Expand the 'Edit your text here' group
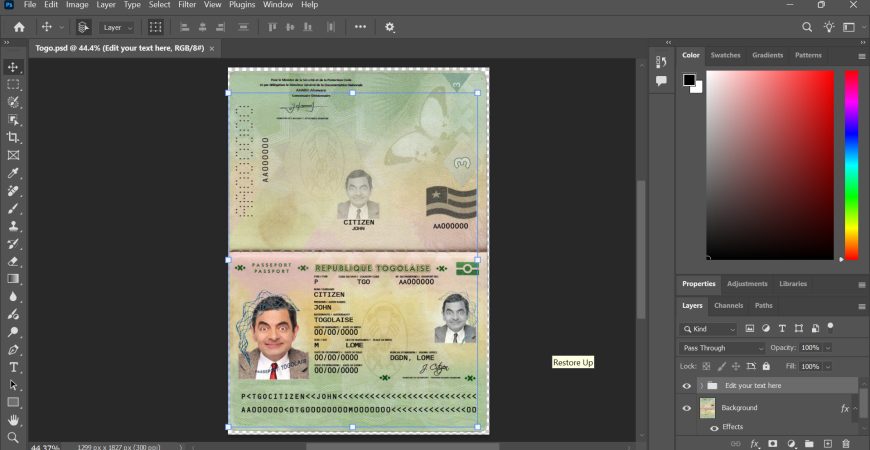The width and height of the screenshot is (870, 450). 702,386
